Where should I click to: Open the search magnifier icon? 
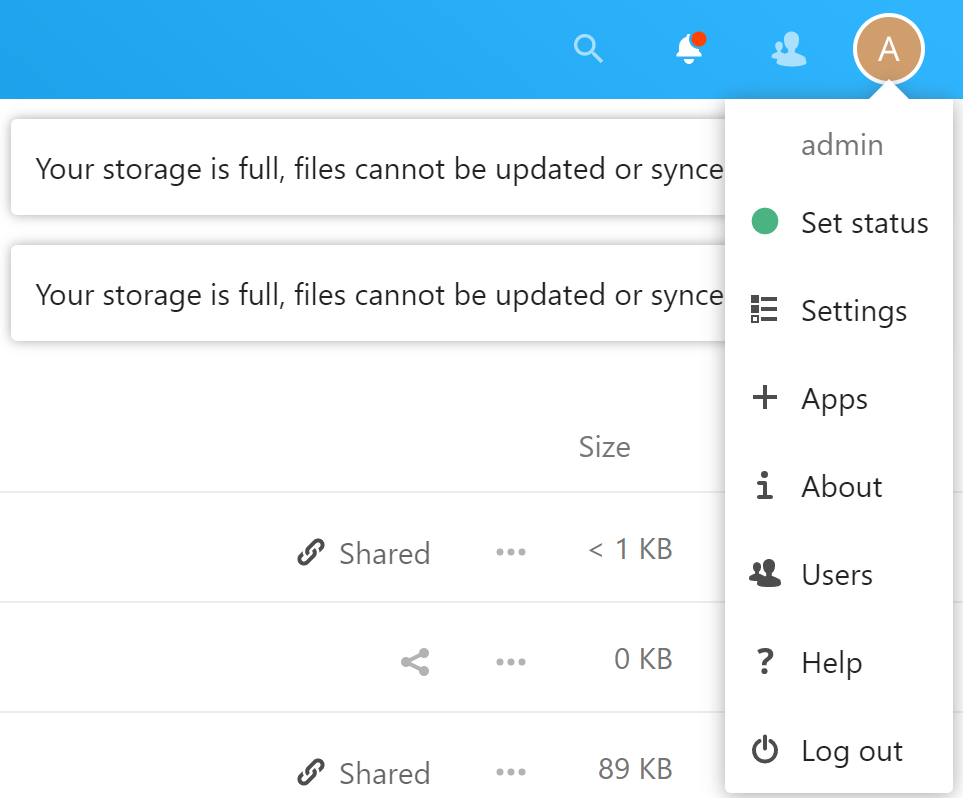tap(588, 48)
